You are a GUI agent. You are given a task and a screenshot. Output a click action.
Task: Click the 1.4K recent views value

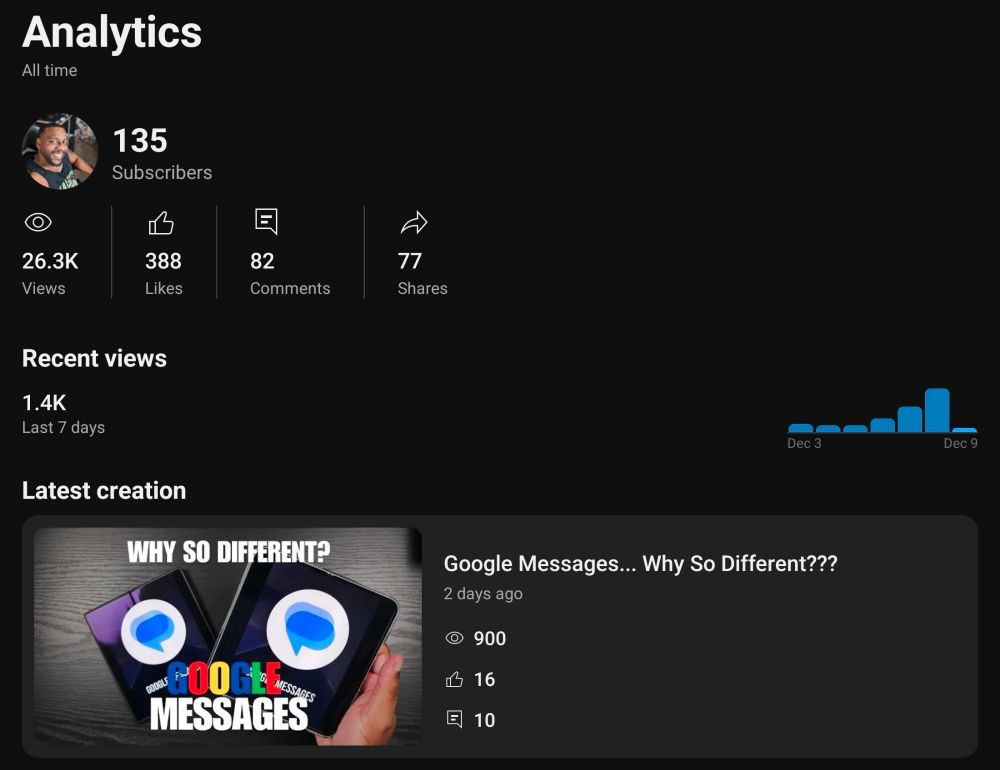point(44,403)
